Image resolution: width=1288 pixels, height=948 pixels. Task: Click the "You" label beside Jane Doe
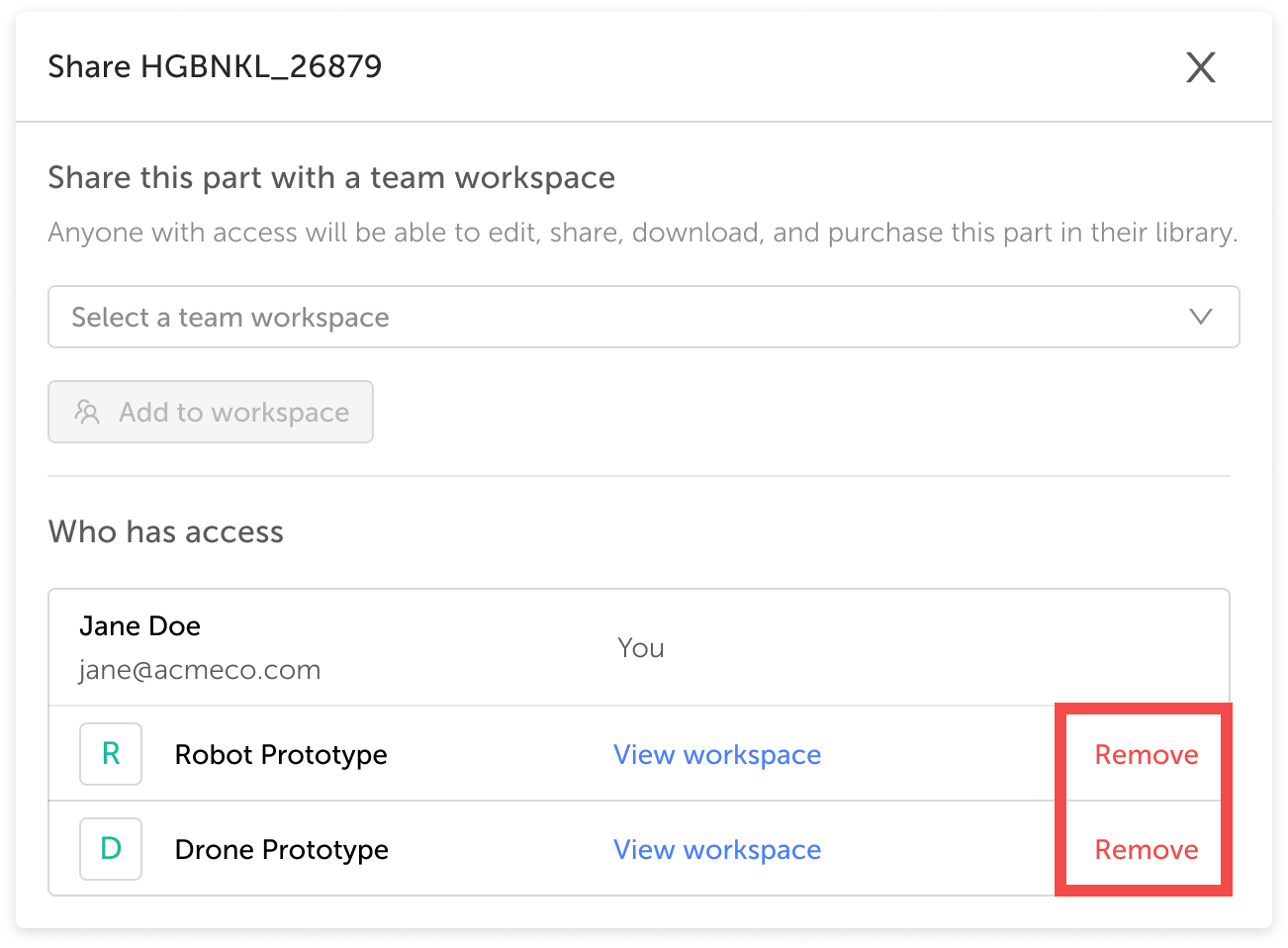[640, 648]
